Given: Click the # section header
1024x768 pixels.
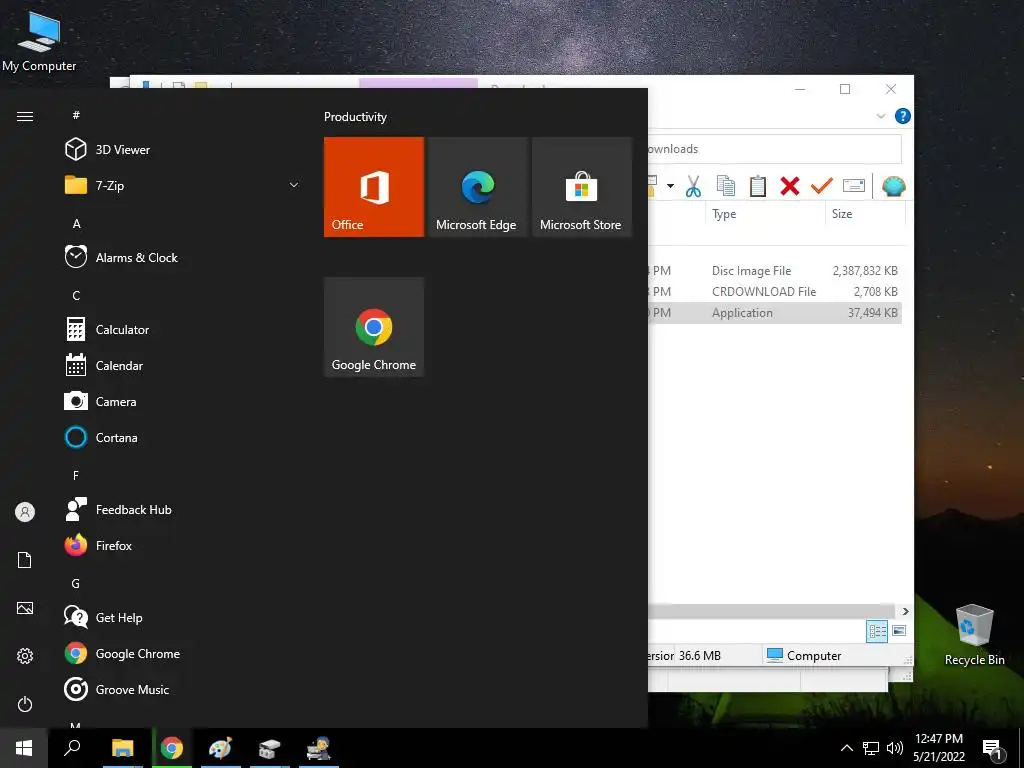Looking at the screenshot, I should (x=76, y=115).
